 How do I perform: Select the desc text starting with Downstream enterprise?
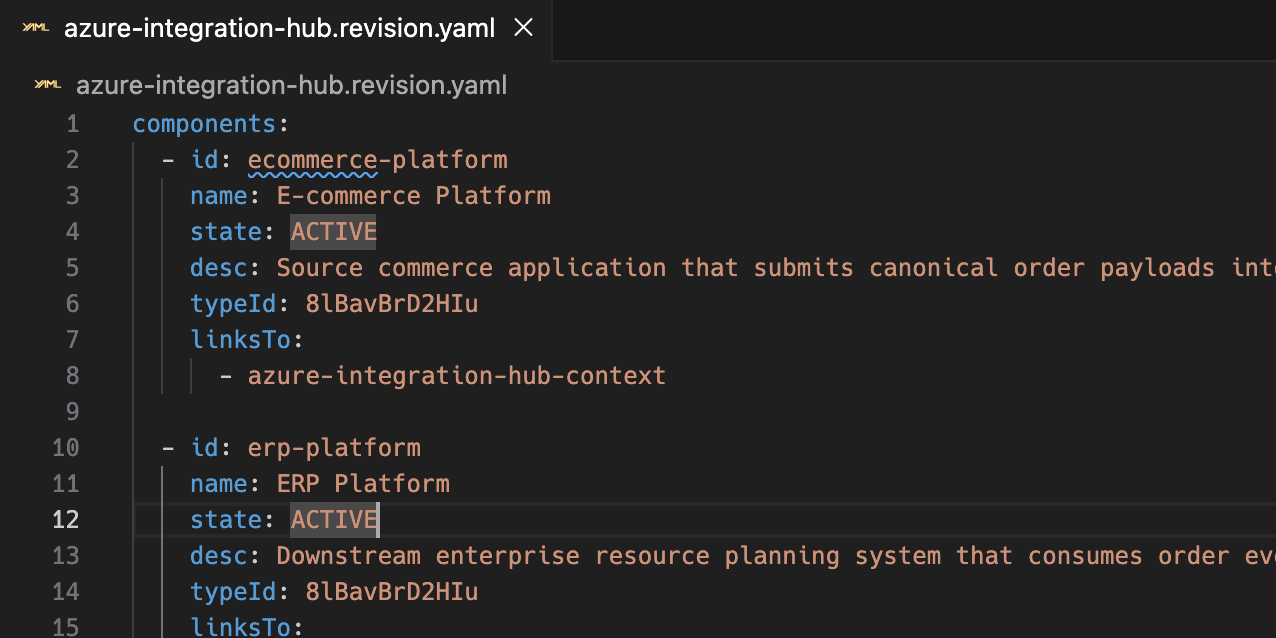point(600,555)
